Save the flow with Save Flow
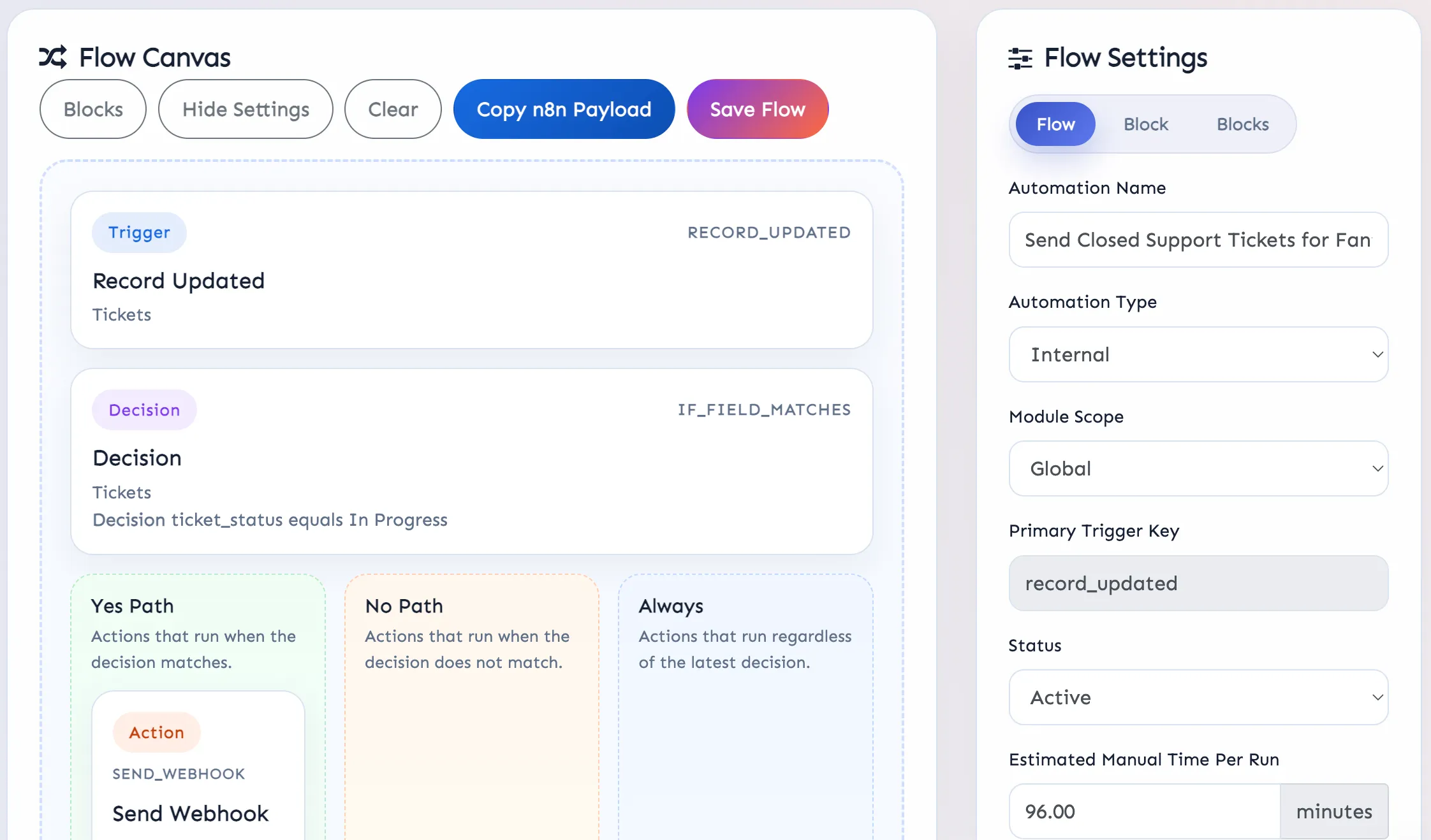This screenshot has width=1431, height=840. [x=758, y=109]
